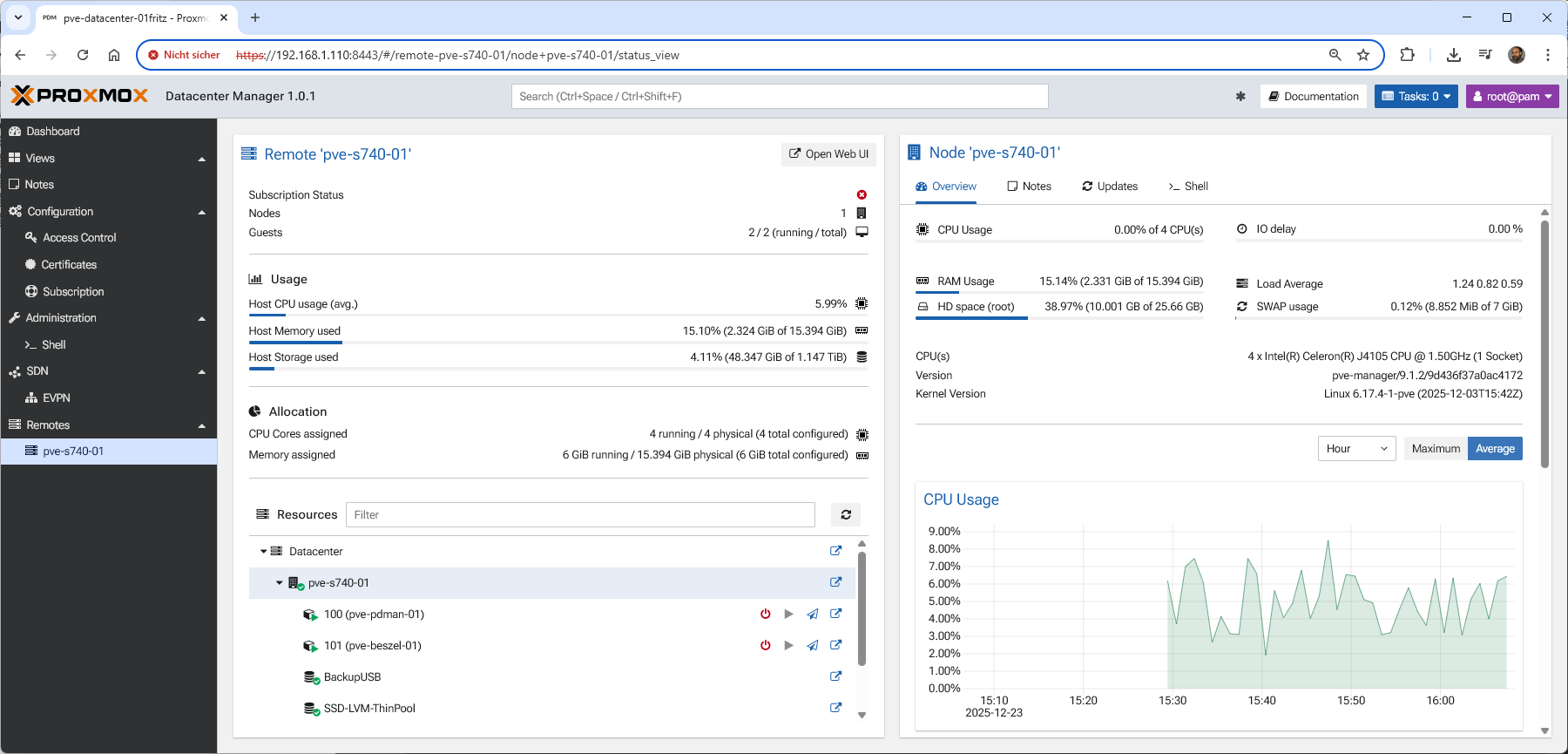Start guest 101 (pve-beszel-01) with play icon
This screenshot has width=1568, height=754.
(788, 646)
